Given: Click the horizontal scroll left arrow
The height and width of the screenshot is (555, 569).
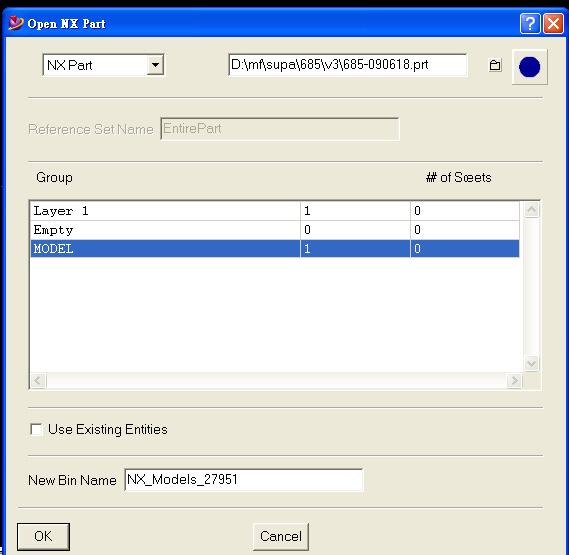Looking at the screenshot, I should tap(38, 380).
